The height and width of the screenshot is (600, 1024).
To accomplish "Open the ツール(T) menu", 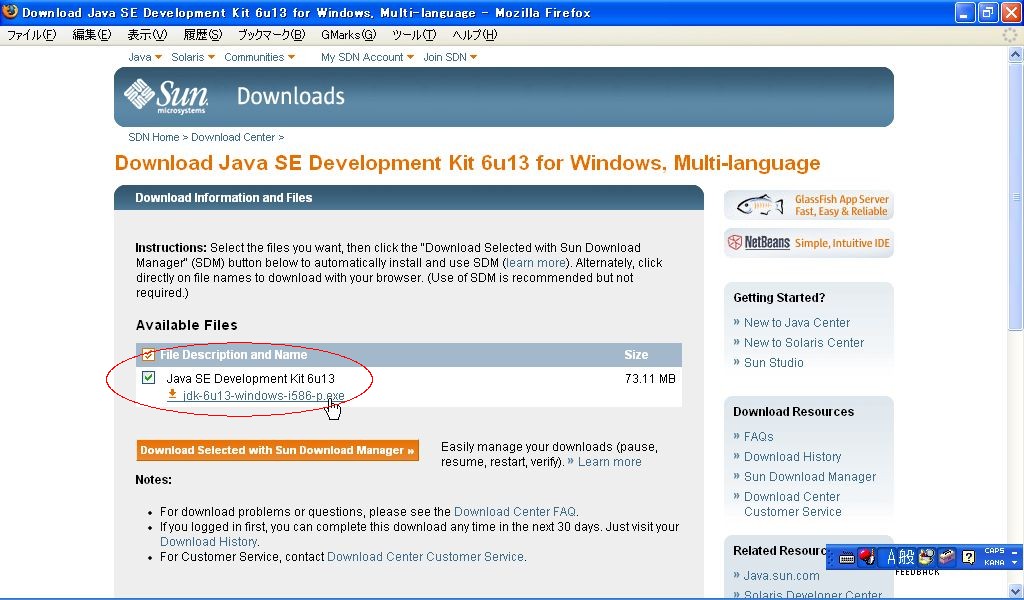I will point(414,35).
